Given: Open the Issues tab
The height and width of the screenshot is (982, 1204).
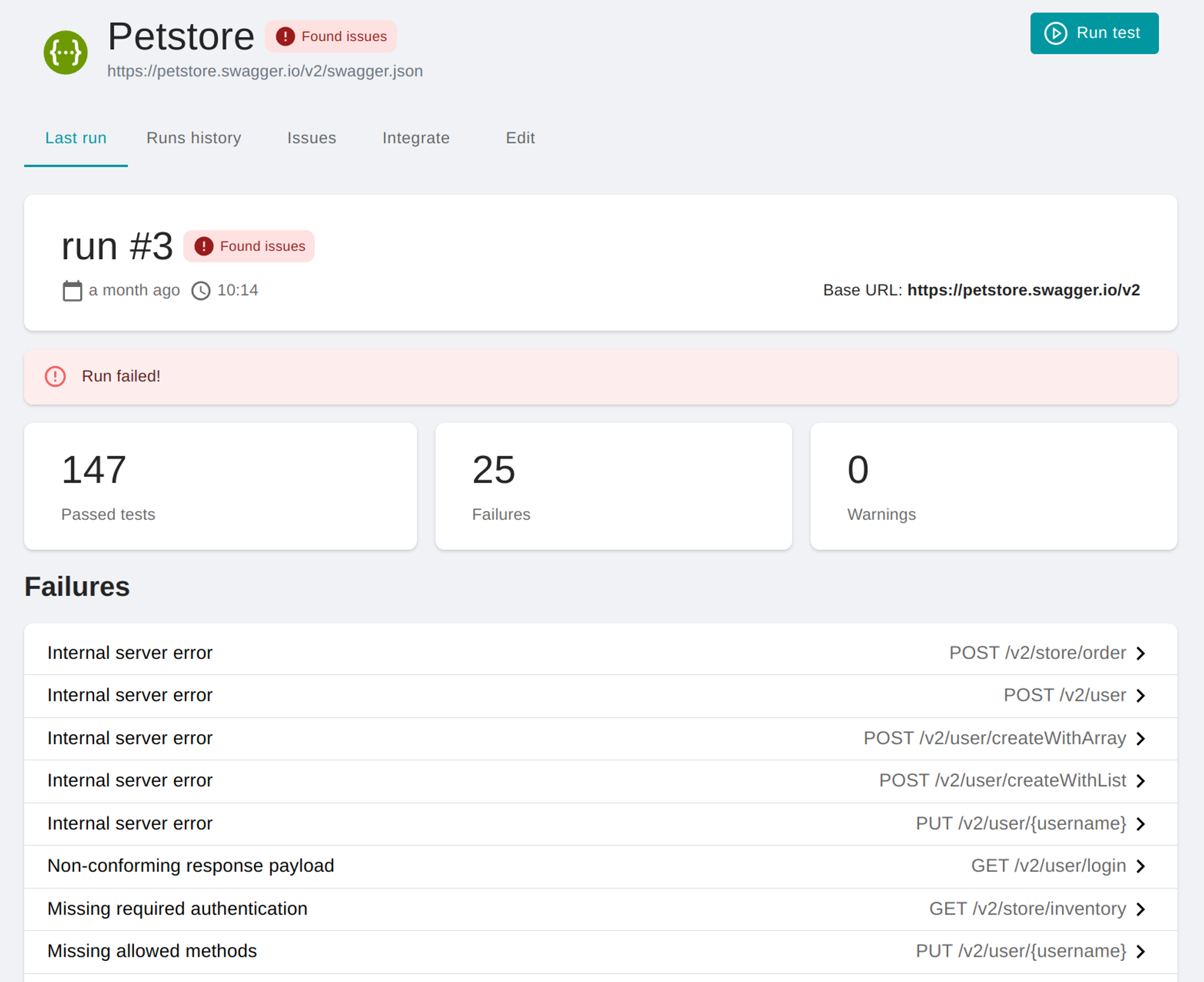Looking at the screenshot, I should coord(311,138).
